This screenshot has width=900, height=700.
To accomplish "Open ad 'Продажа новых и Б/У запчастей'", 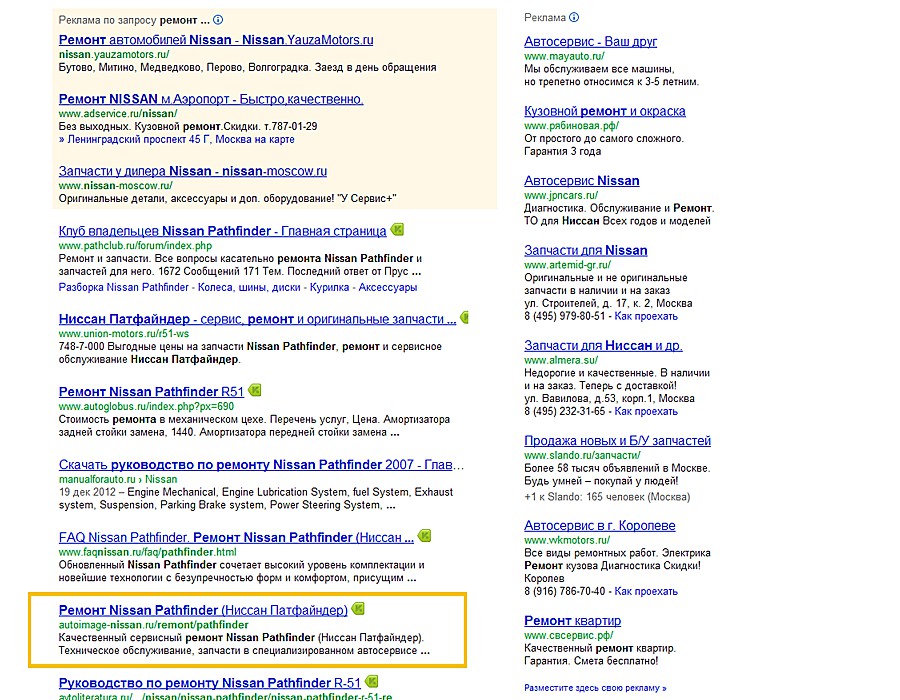I will click(617, 441).
